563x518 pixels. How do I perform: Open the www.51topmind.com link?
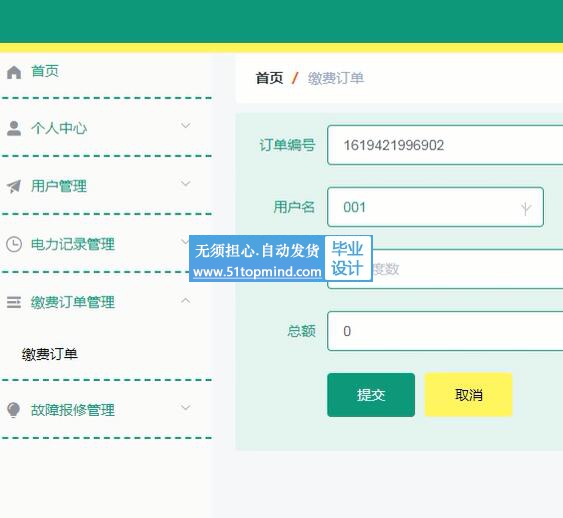tap(257, 272)
